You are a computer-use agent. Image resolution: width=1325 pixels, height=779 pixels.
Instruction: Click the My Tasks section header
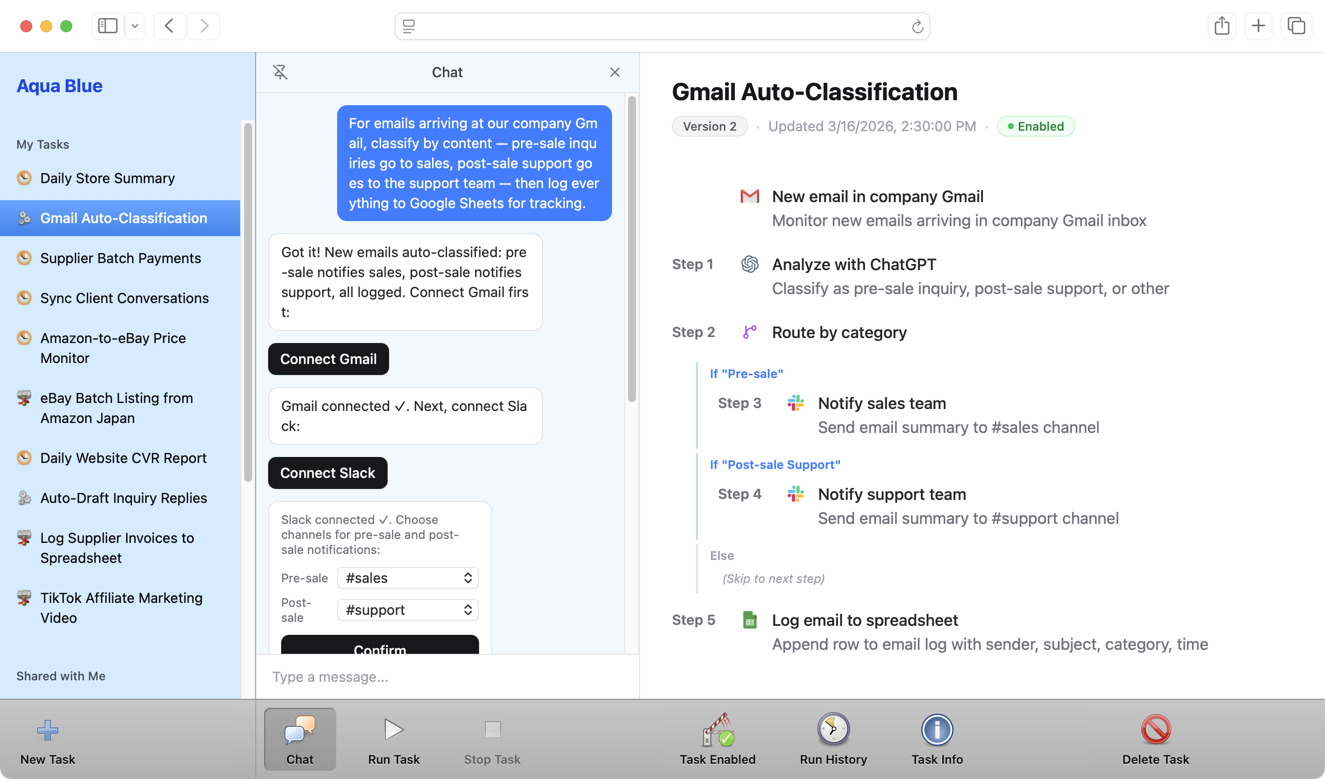[x=43, y=144]
